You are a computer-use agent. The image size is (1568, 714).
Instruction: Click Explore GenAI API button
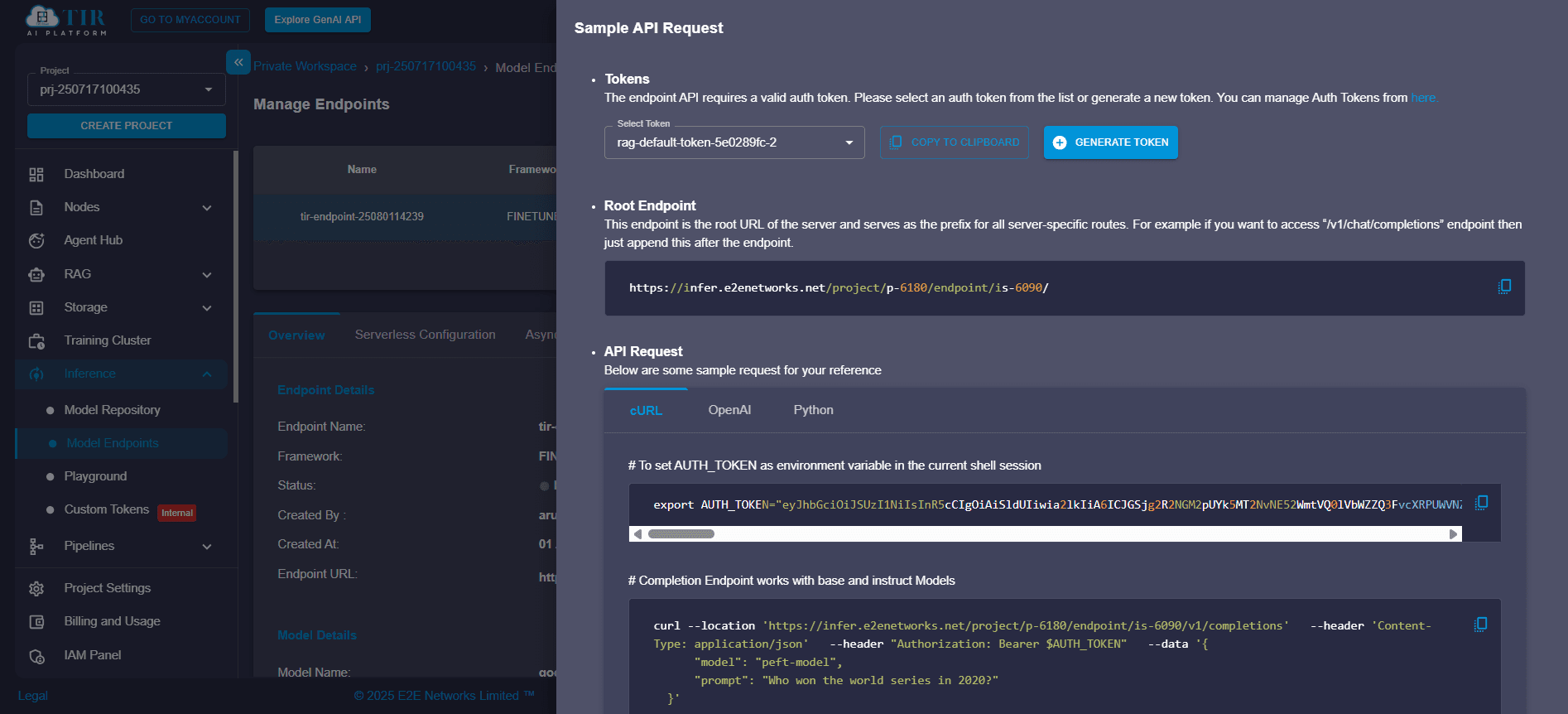pyautogui.click(x=318, y=20)
